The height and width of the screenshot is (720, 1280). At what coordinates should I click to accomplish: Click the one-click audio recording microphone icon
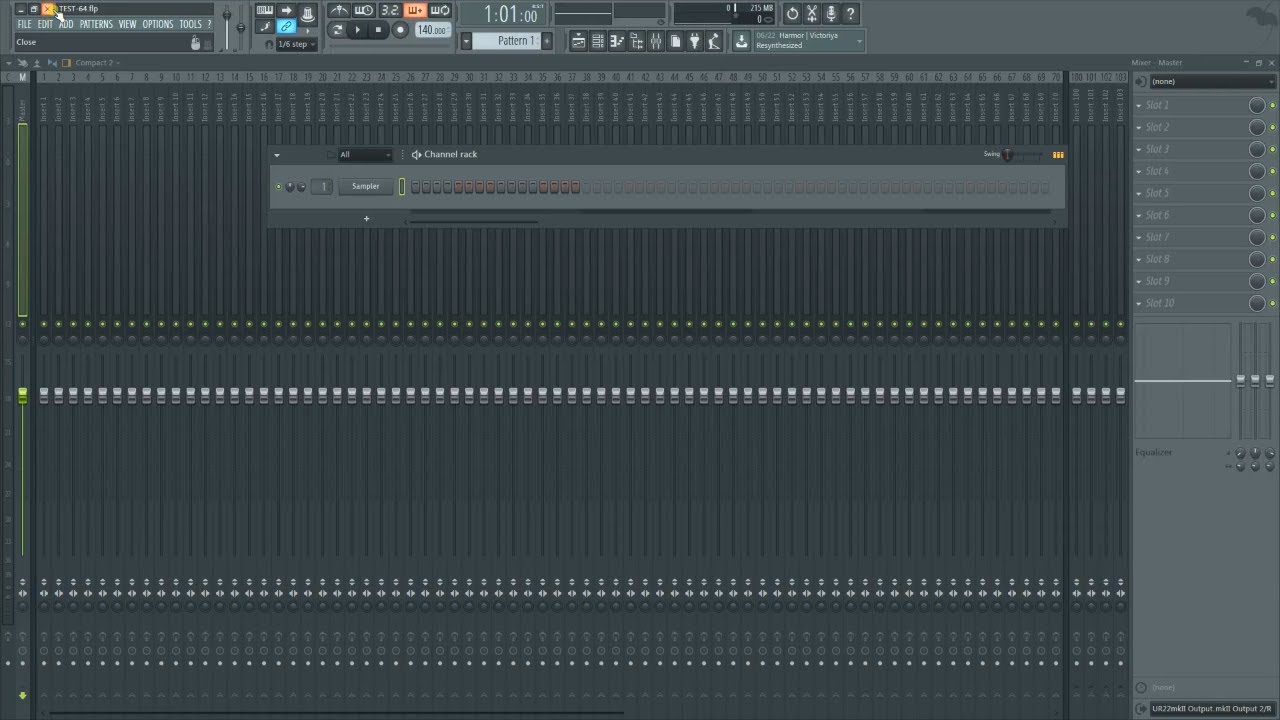[x=831, y=13]
